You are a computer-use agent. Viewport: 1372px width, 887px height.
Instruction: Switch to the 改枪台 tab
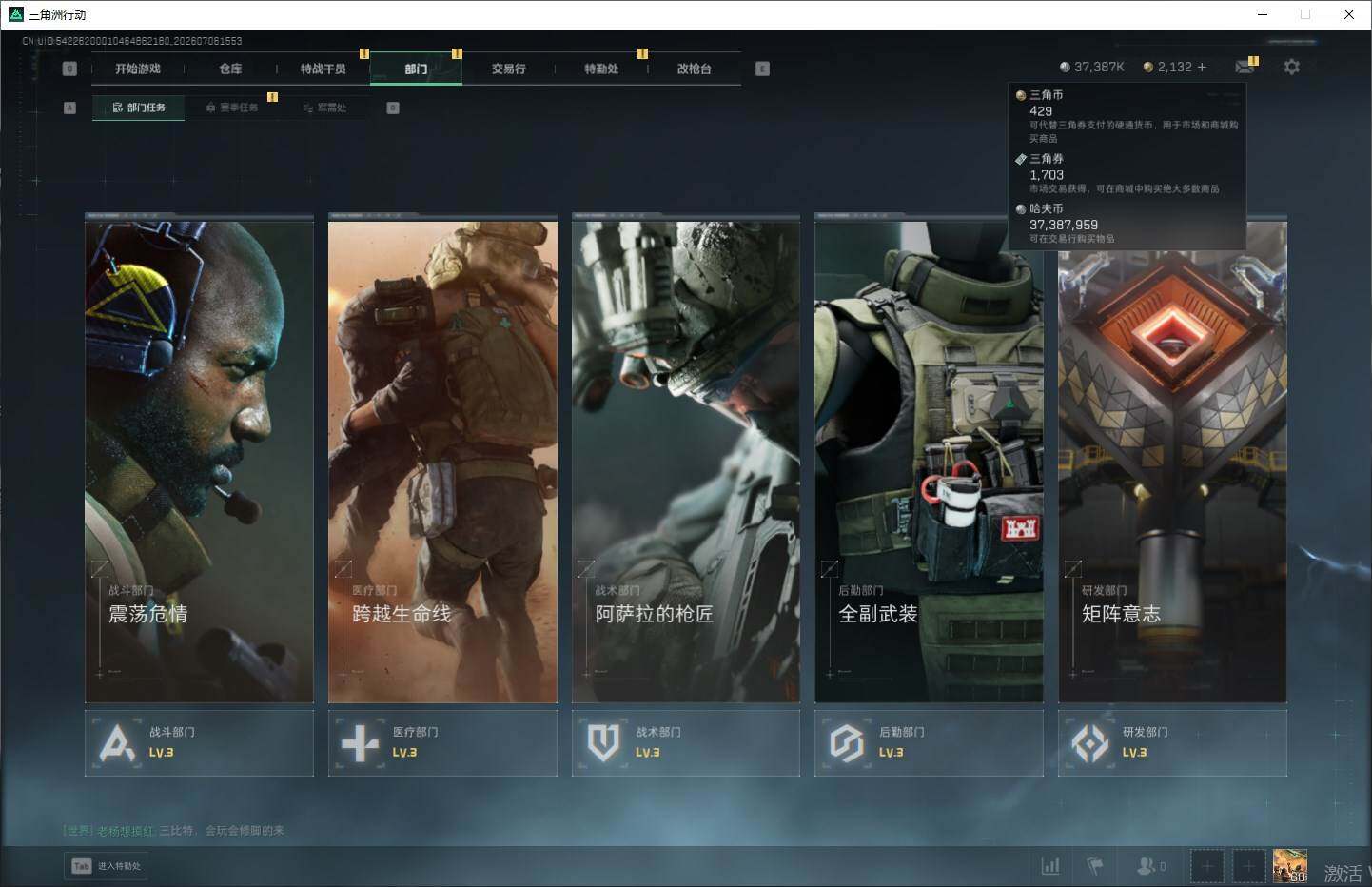[694, 69]
